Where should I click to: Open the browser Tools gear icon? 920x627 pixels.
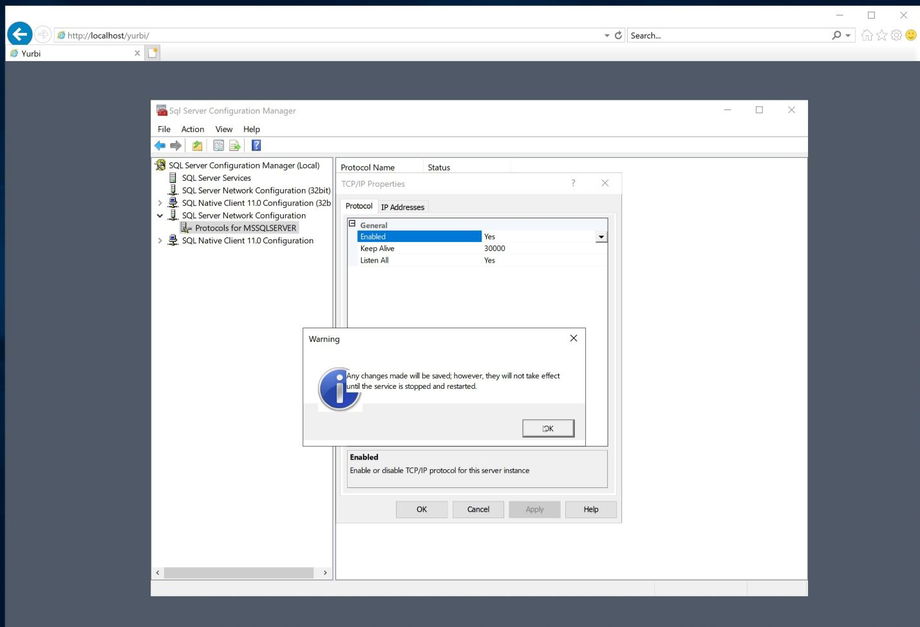pos(896,35)
